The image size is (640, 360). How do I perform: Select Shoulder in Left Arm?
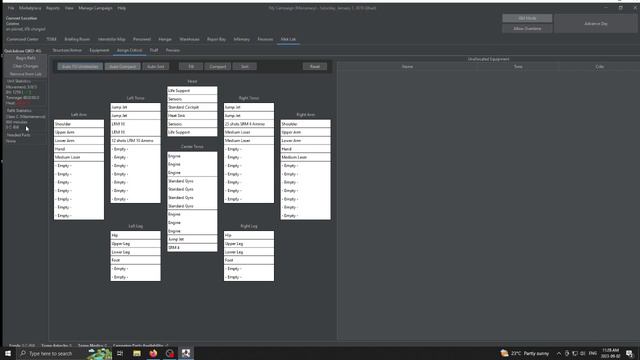[79, 124]
